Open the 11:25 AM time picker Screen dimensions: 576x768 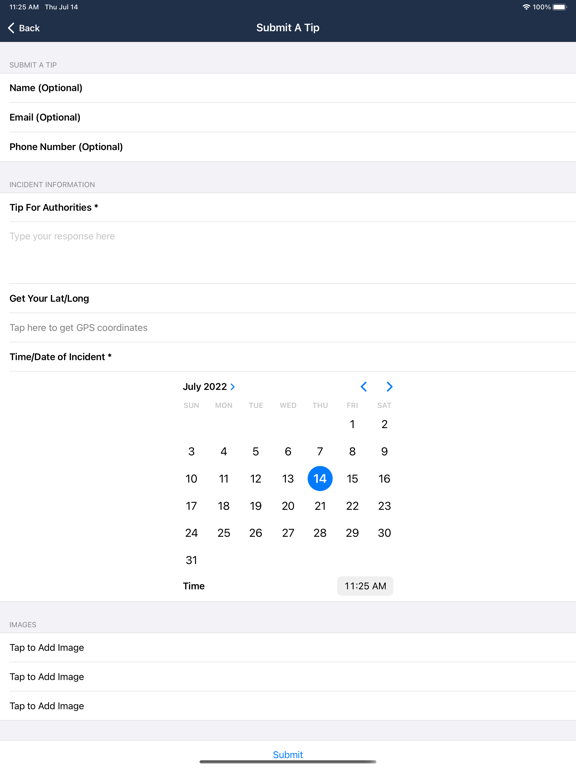[x=365, y=586]
